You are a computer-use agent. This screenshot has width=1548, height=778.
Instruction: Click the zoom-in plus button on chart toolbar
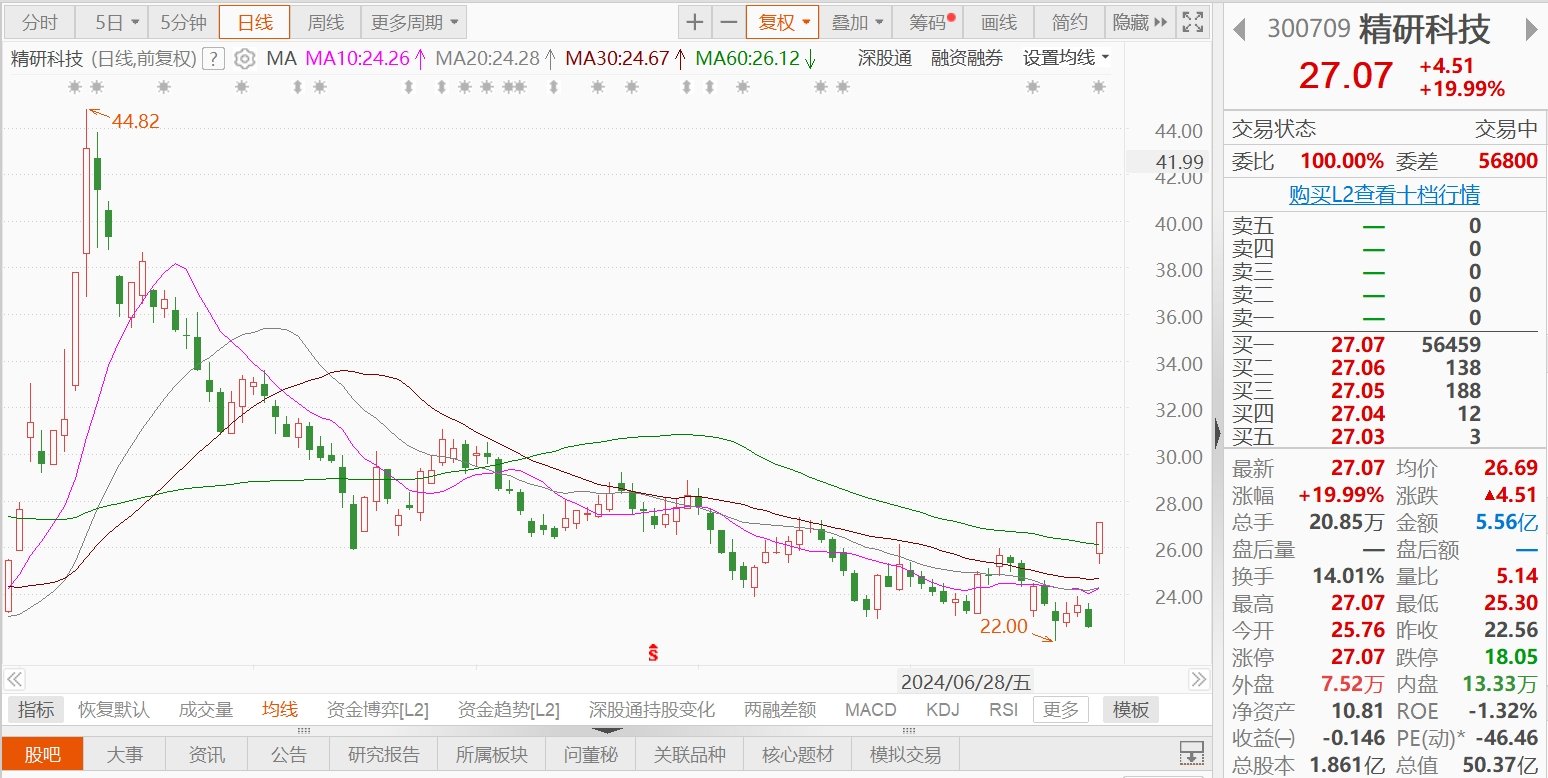(x=694, y=22)
